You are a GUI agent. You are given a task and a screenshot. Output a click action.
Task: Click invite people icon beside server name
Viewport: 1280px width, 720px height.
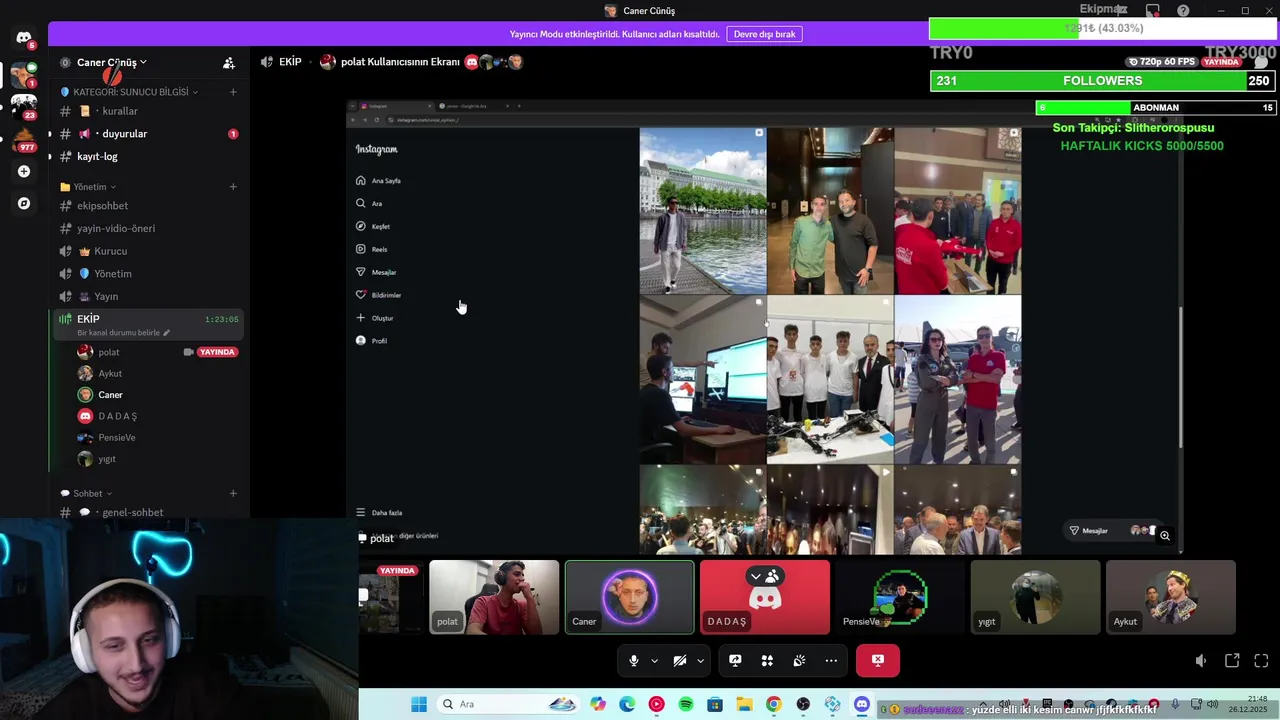(x=229, y=62)
